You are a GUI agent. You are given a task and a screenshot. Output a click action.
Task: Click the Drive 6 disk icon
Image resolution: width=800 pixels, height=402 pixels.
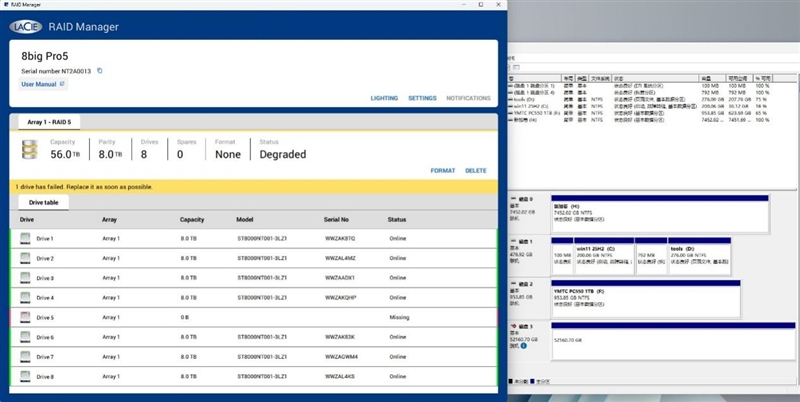[25, 337]
